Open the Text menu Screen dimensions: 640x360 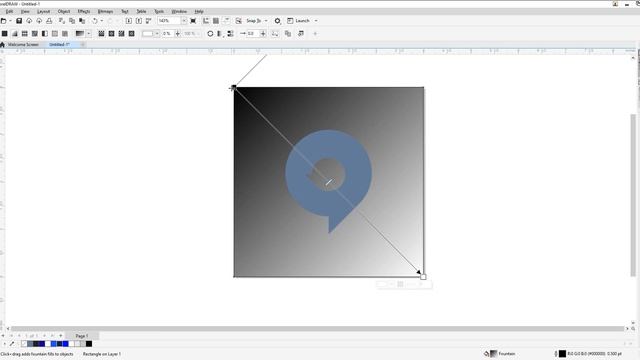click(x=125, y=11)
